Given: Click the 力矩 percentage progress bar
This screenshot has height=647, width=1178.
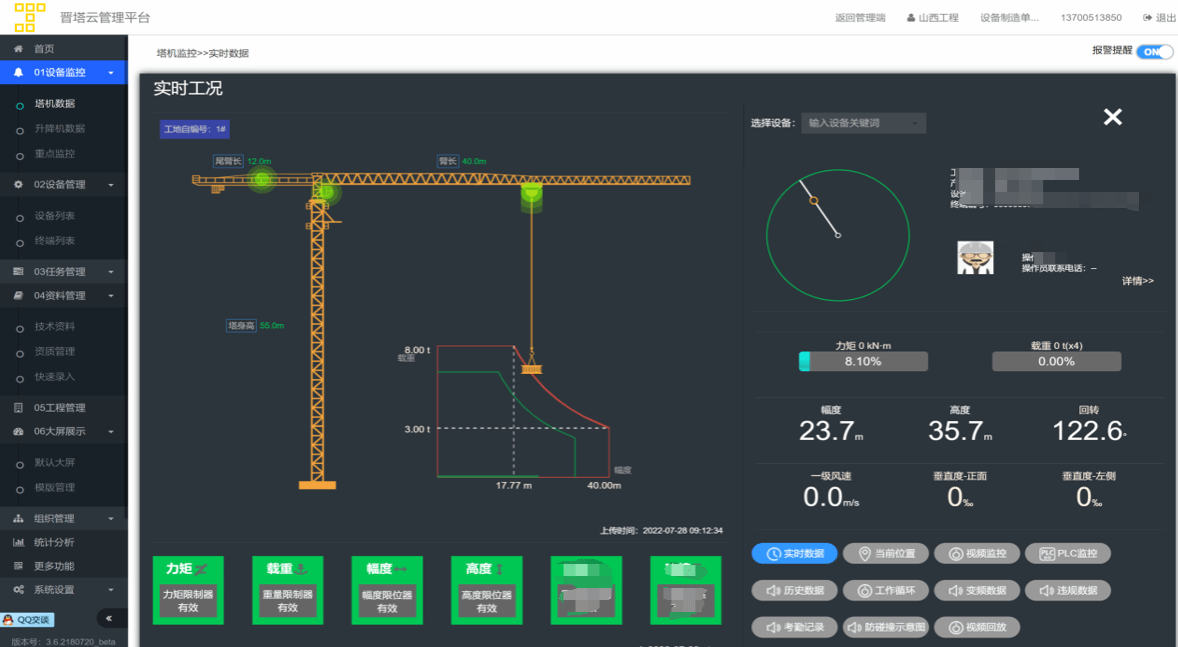Looking at the screenshot, I should [x=863, y=362].
